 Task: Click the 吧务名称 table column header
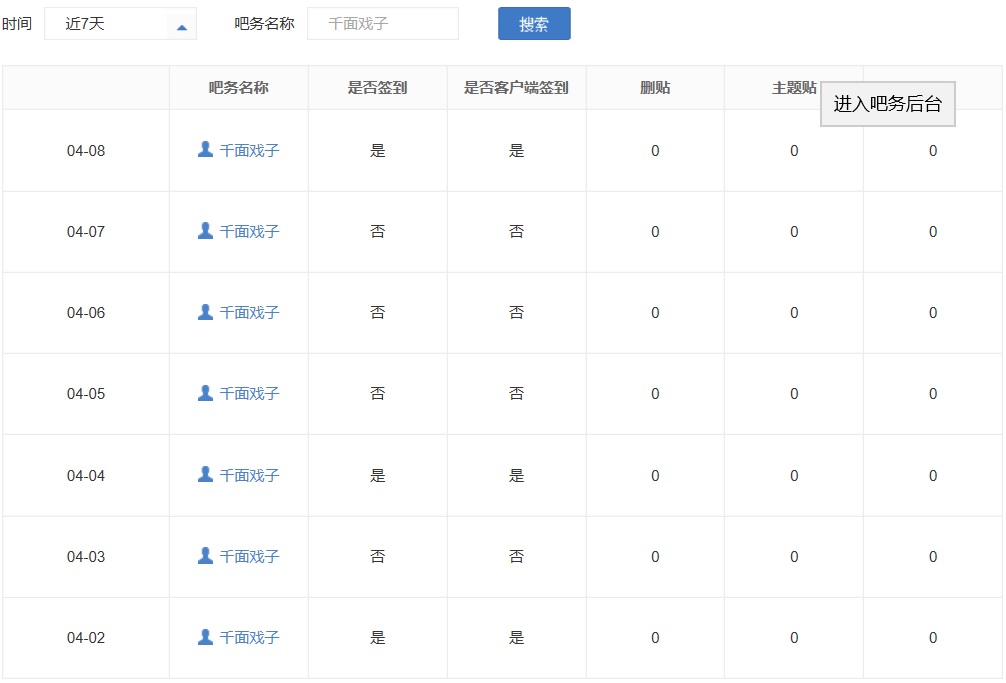tap(238, 88)
